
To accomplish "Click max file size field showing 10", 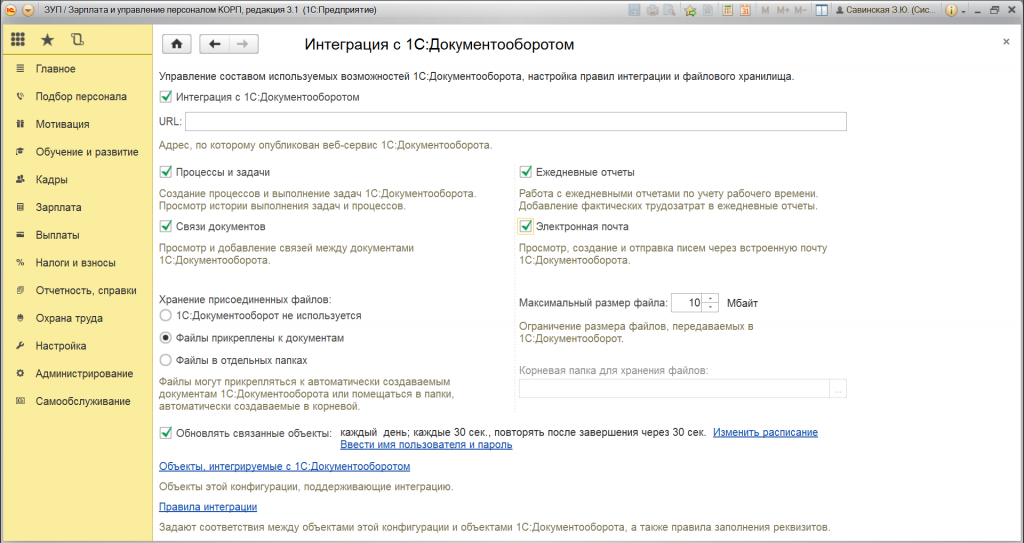I will 687,303.
